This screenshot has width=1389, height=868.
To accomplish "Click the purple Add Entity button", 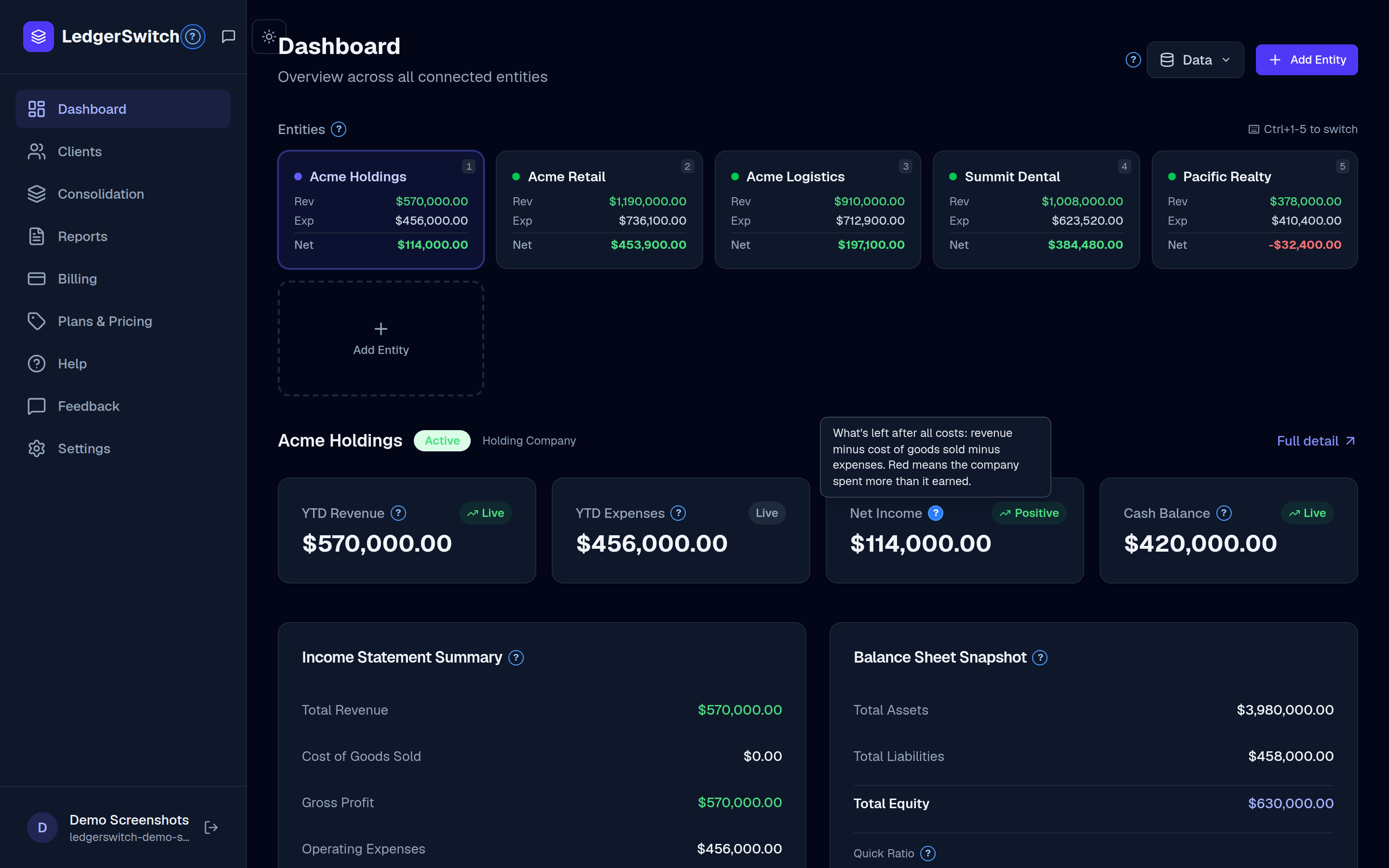I will click(x=1307, y=60).
